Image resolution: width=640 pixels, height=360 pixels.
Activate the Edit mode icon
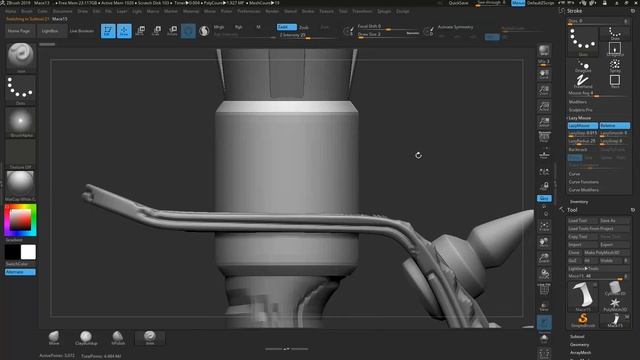(108, 31)
